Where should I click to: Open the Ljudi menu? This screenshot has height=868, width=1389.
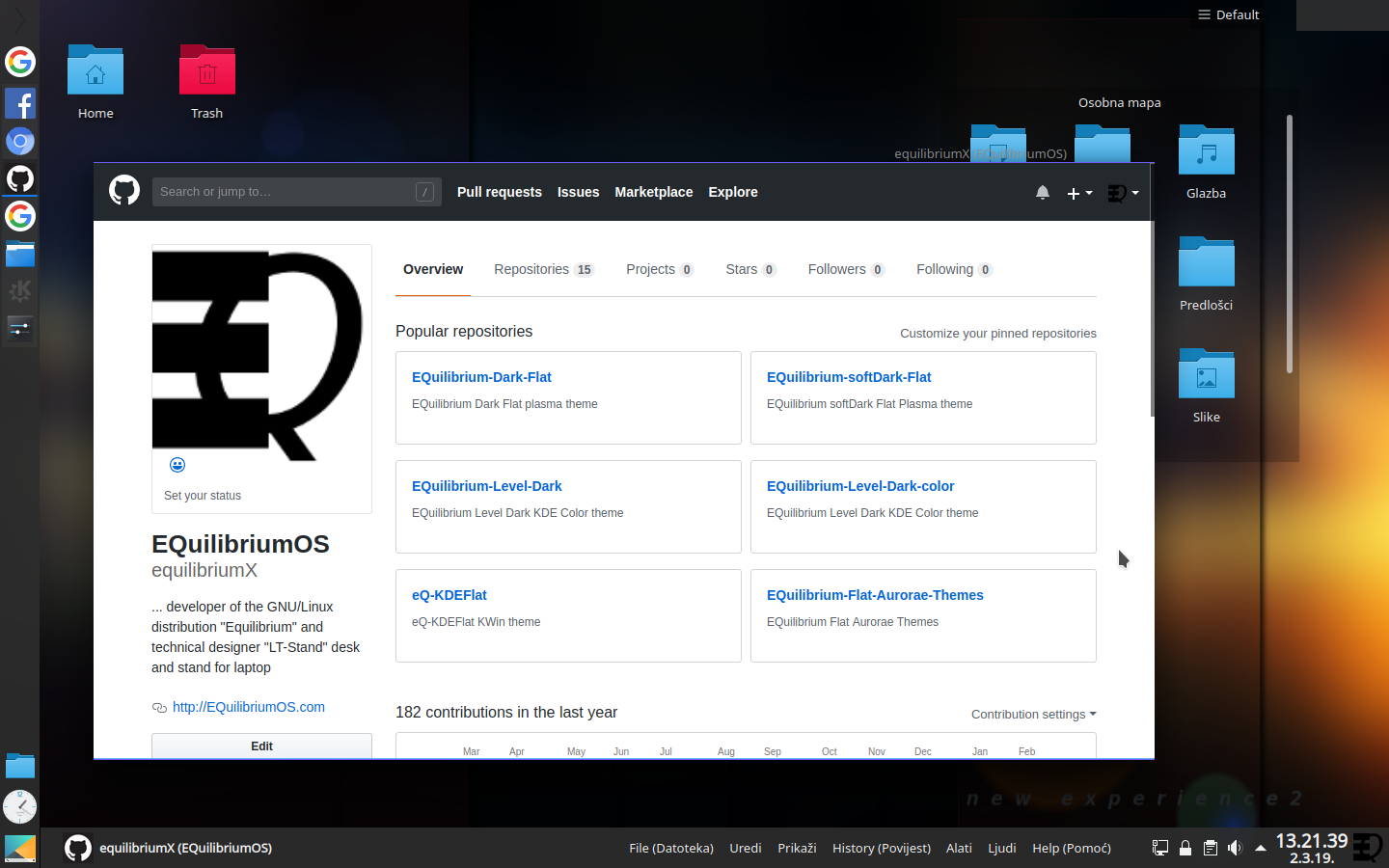point(1002,848)
